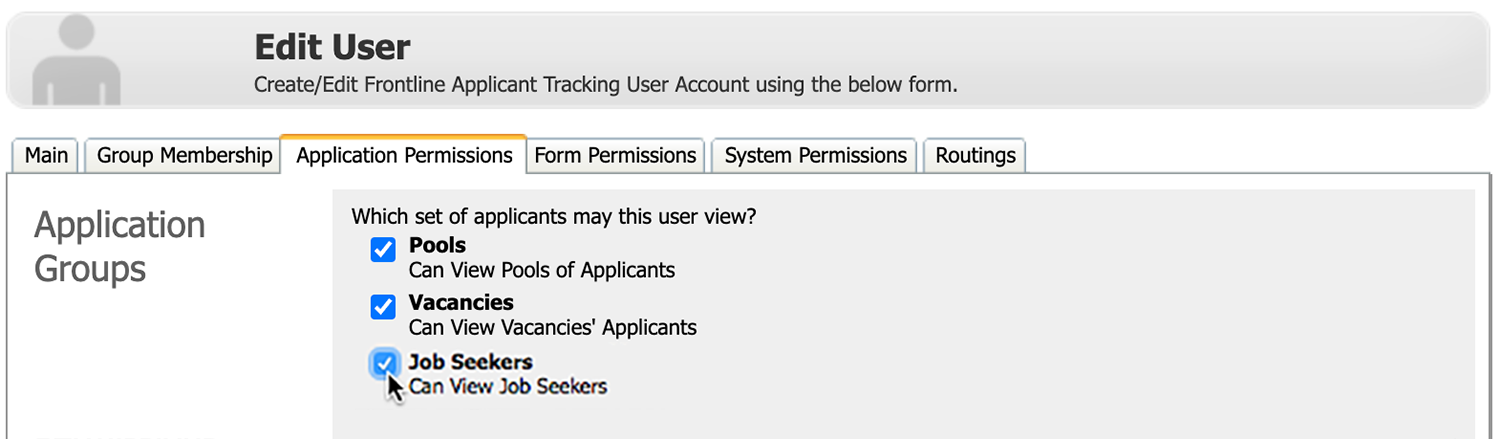Toggle the Job Seekers checkbox
This screenshot has height=439, width=1500.
click(x=383, y=365)
